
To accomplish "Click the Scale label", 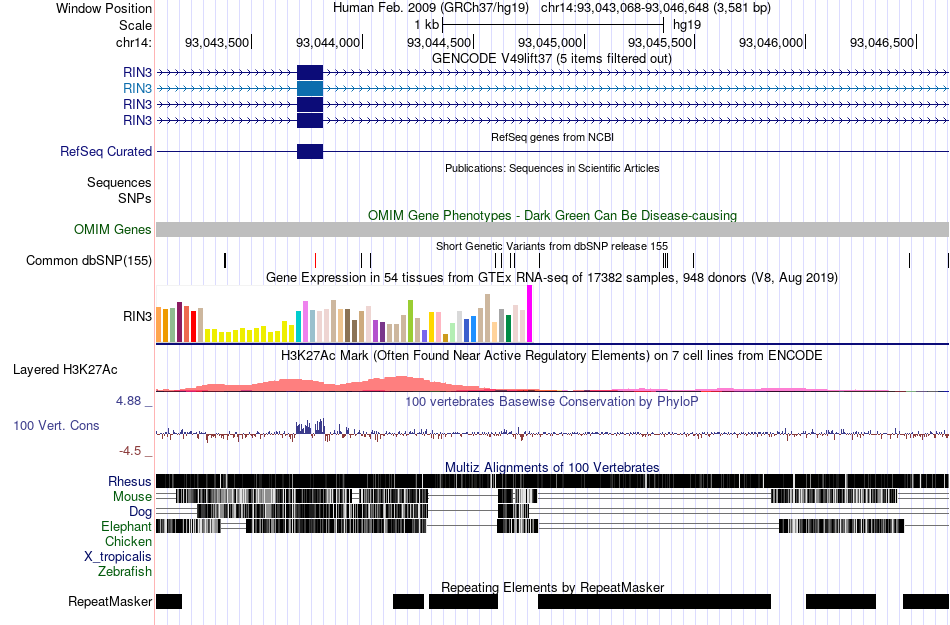I will coord(135,25).
